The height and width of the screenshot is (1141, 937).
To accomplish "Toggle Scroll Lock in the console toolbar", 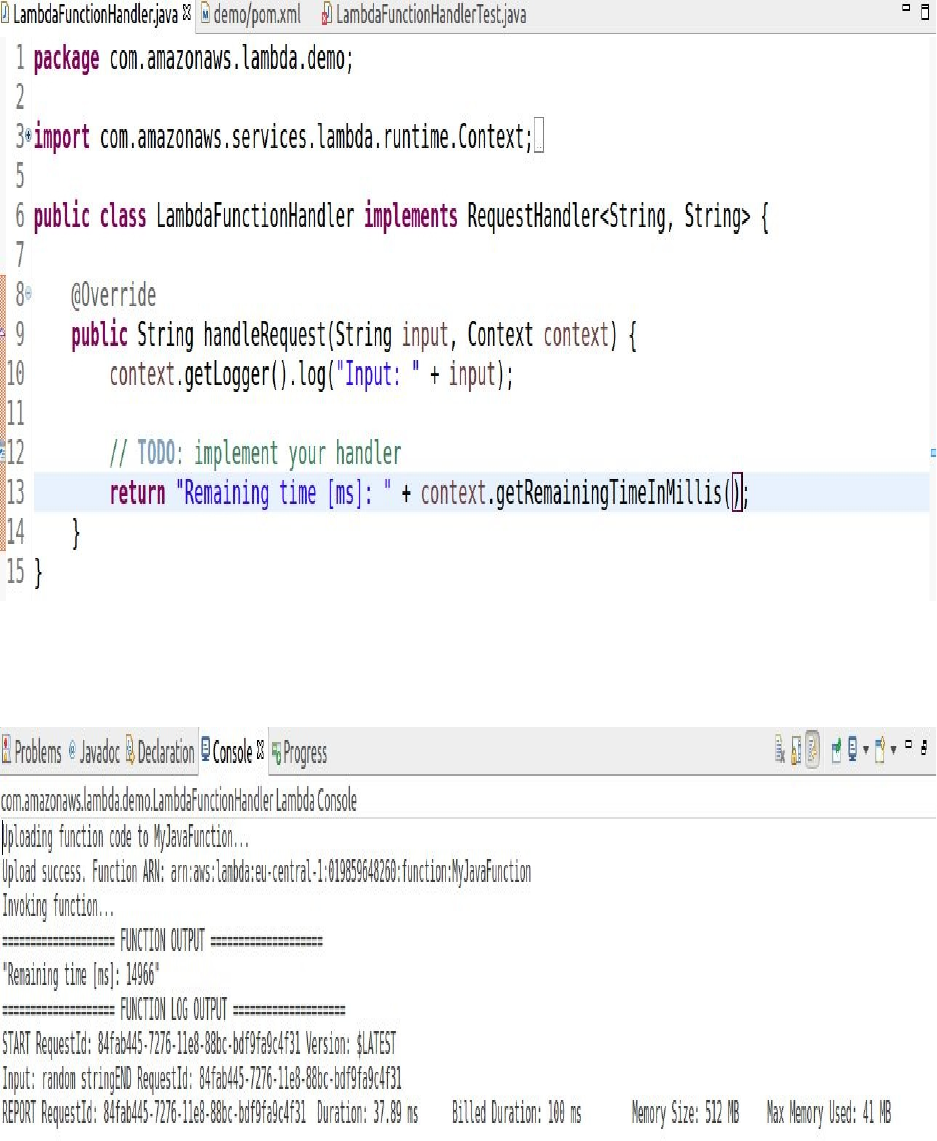I will coord(796,749).
